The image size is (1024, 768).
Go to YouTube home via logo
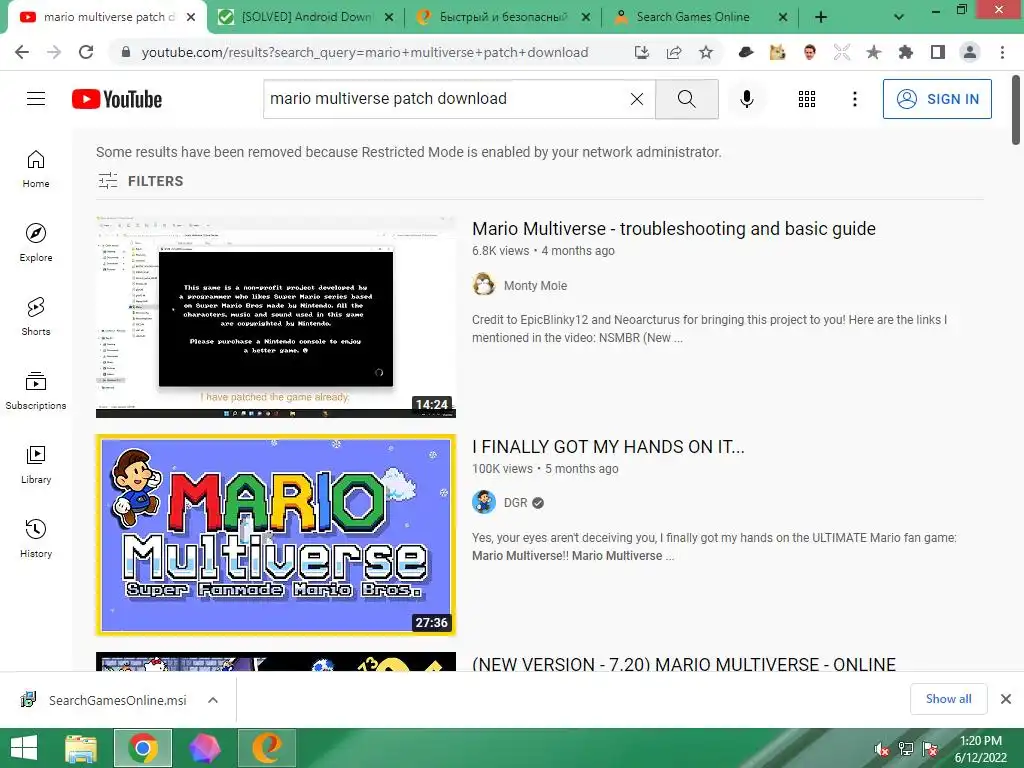point(117,99)
